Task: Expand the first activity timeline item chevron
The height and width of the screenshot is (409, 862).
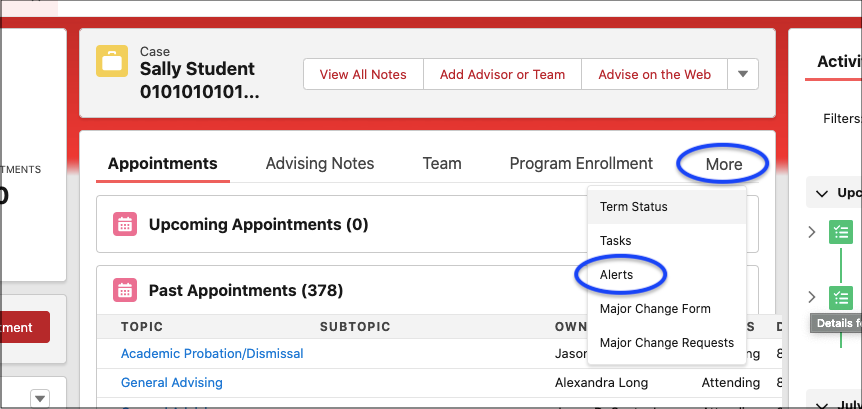Action: [812, 232]
